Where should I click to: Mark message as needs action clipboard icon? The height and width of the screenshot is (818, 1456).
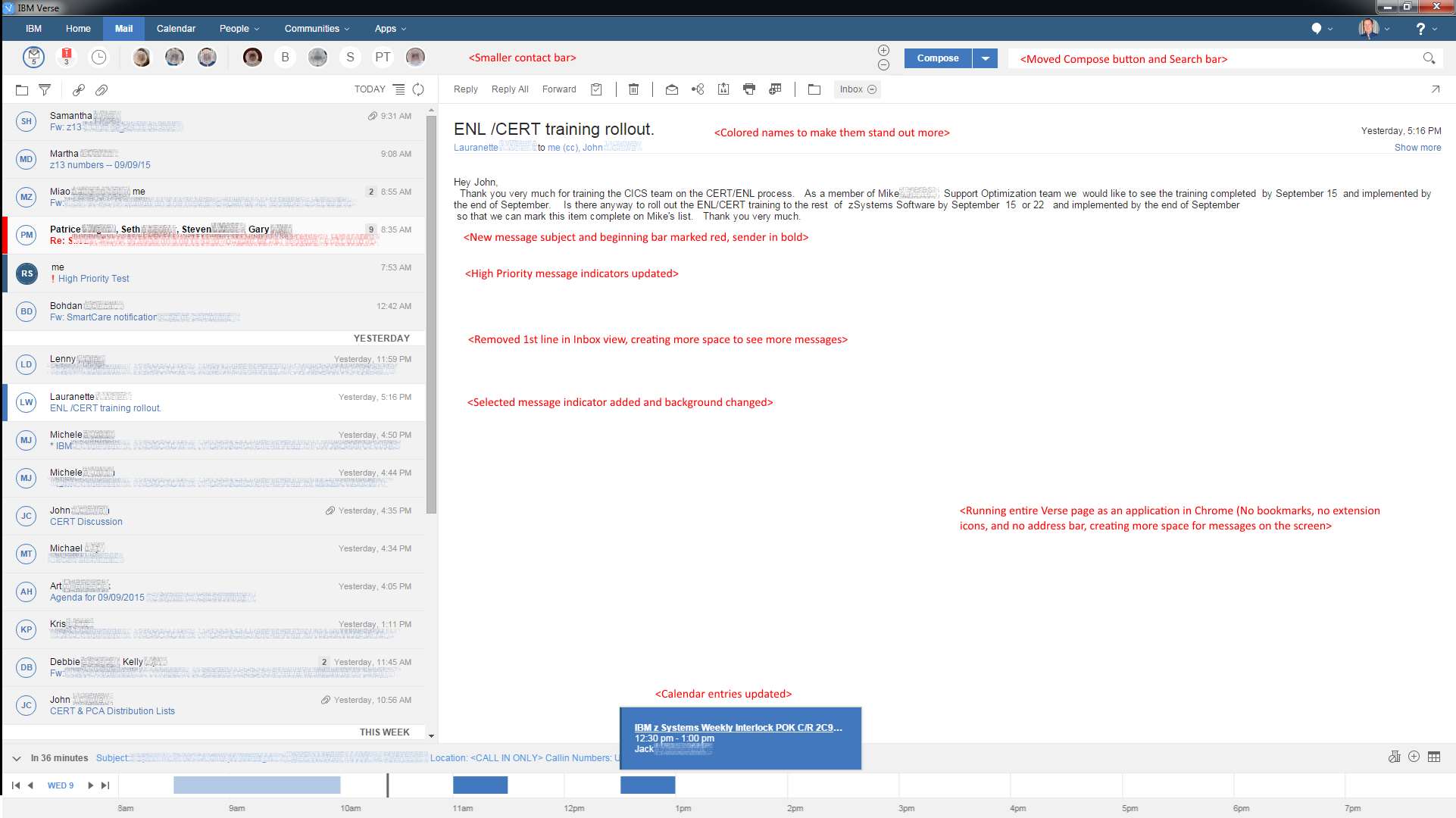pos(596,89)
